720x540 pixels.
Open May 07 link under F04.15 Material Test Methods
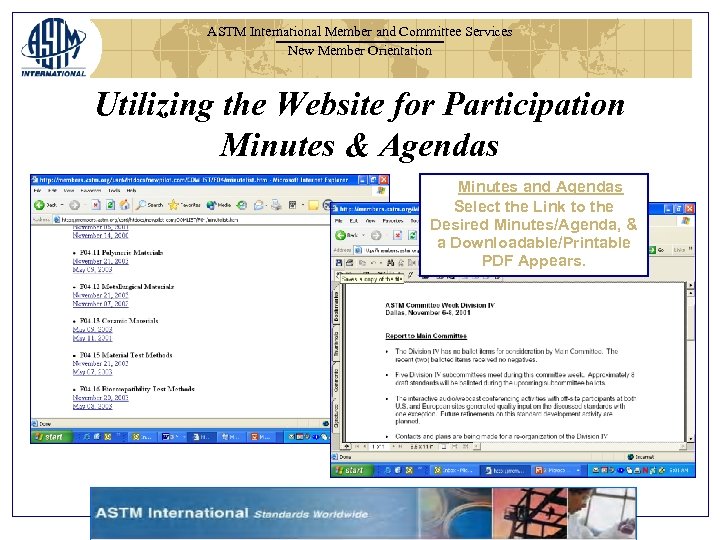coord(92,372)
